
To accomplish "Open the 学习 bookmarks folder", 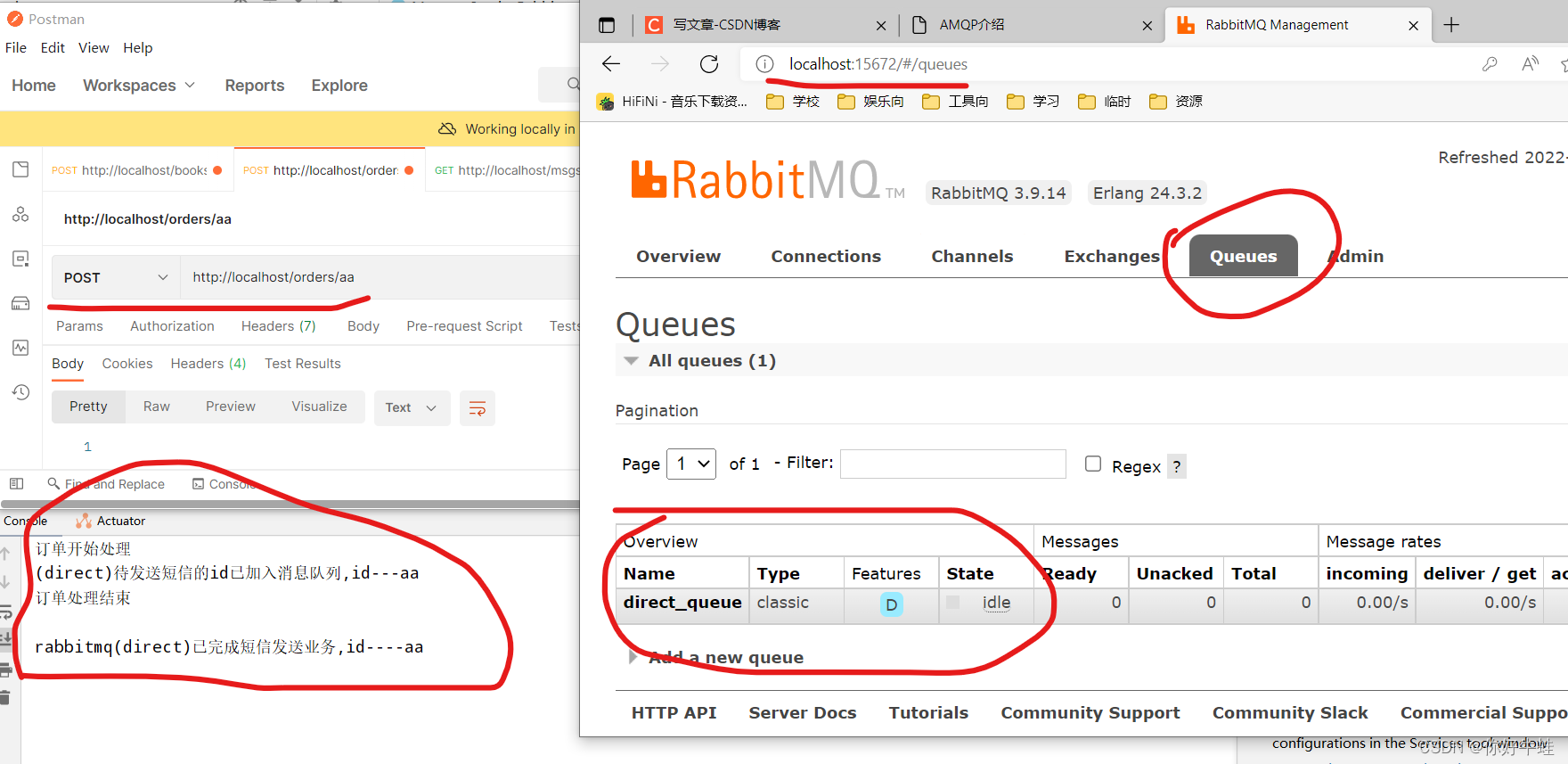I will tap(1033, 102).
